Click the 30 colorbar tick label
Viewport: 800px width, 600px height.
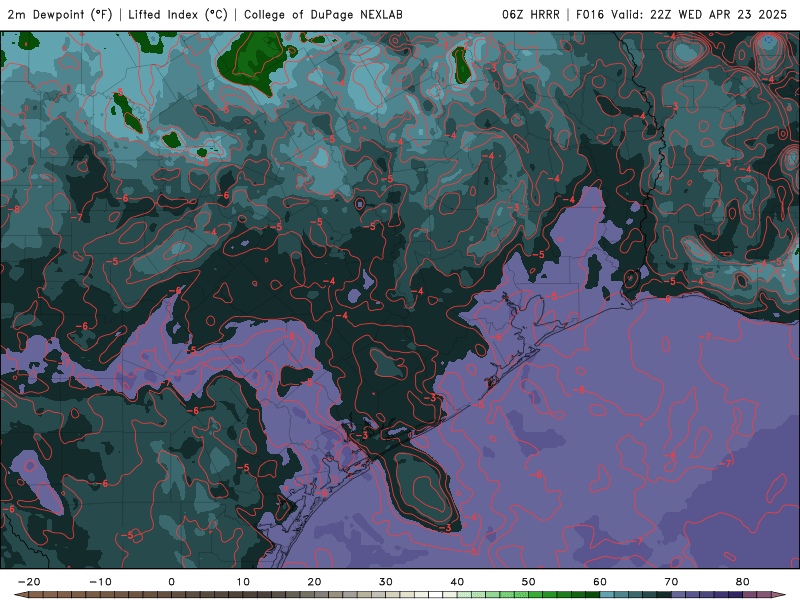[x=386, y=582]
